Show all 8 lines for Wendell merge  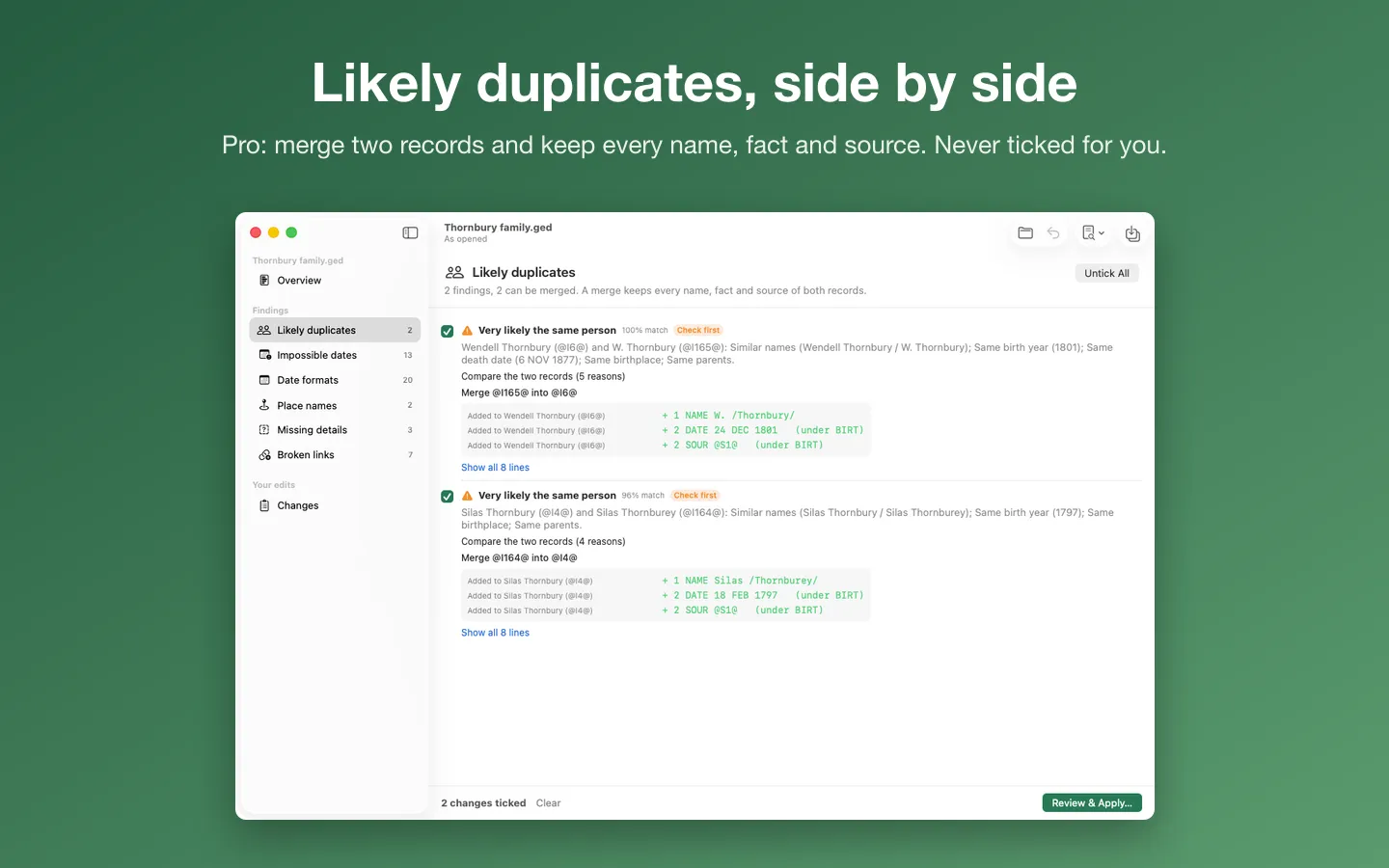[495, 468]
